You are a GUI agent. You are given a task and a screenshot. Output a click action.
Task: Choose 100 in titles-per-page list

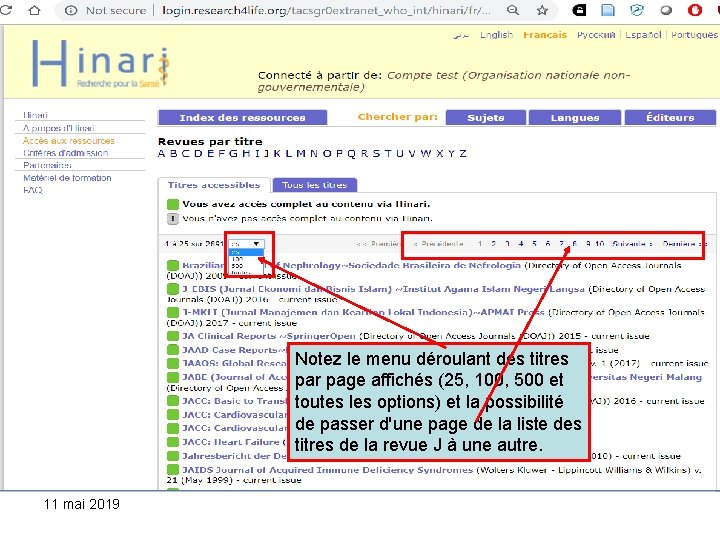237,259
